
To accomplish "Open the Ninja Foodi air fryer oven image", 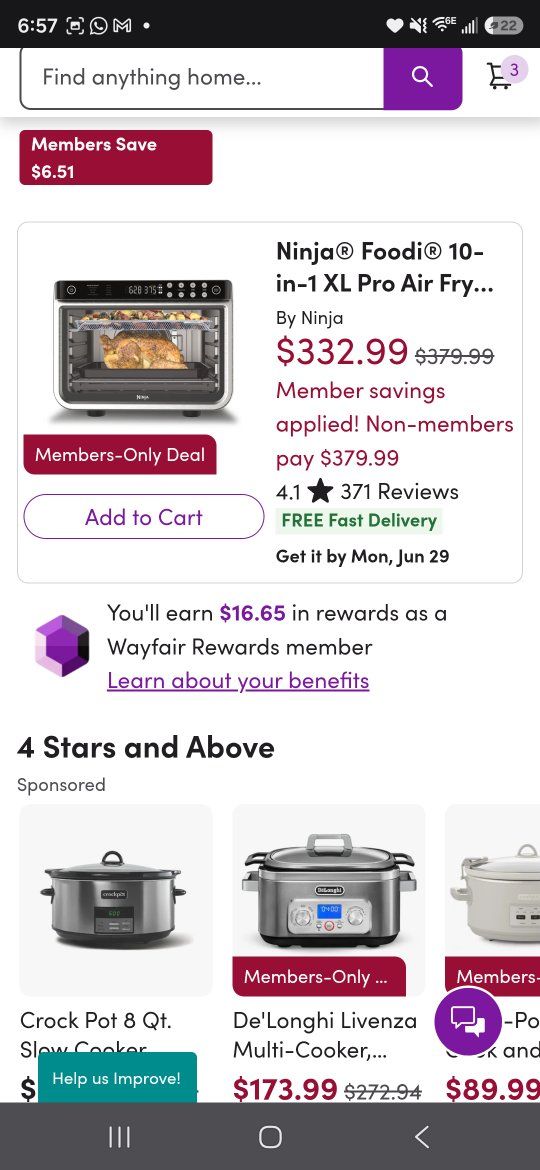I will pos(143,345).
